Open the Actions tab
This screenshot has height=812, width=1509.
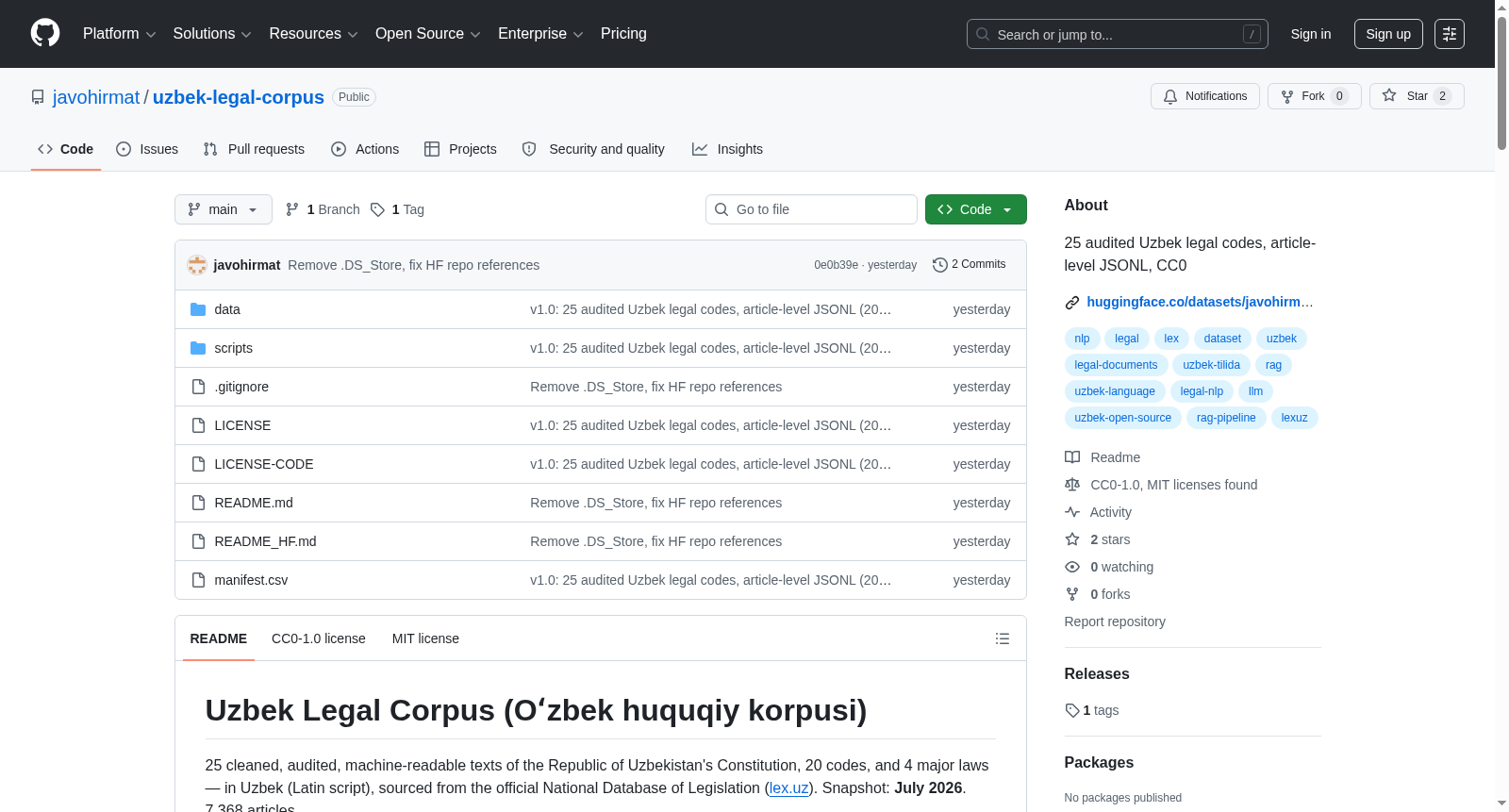365,149
